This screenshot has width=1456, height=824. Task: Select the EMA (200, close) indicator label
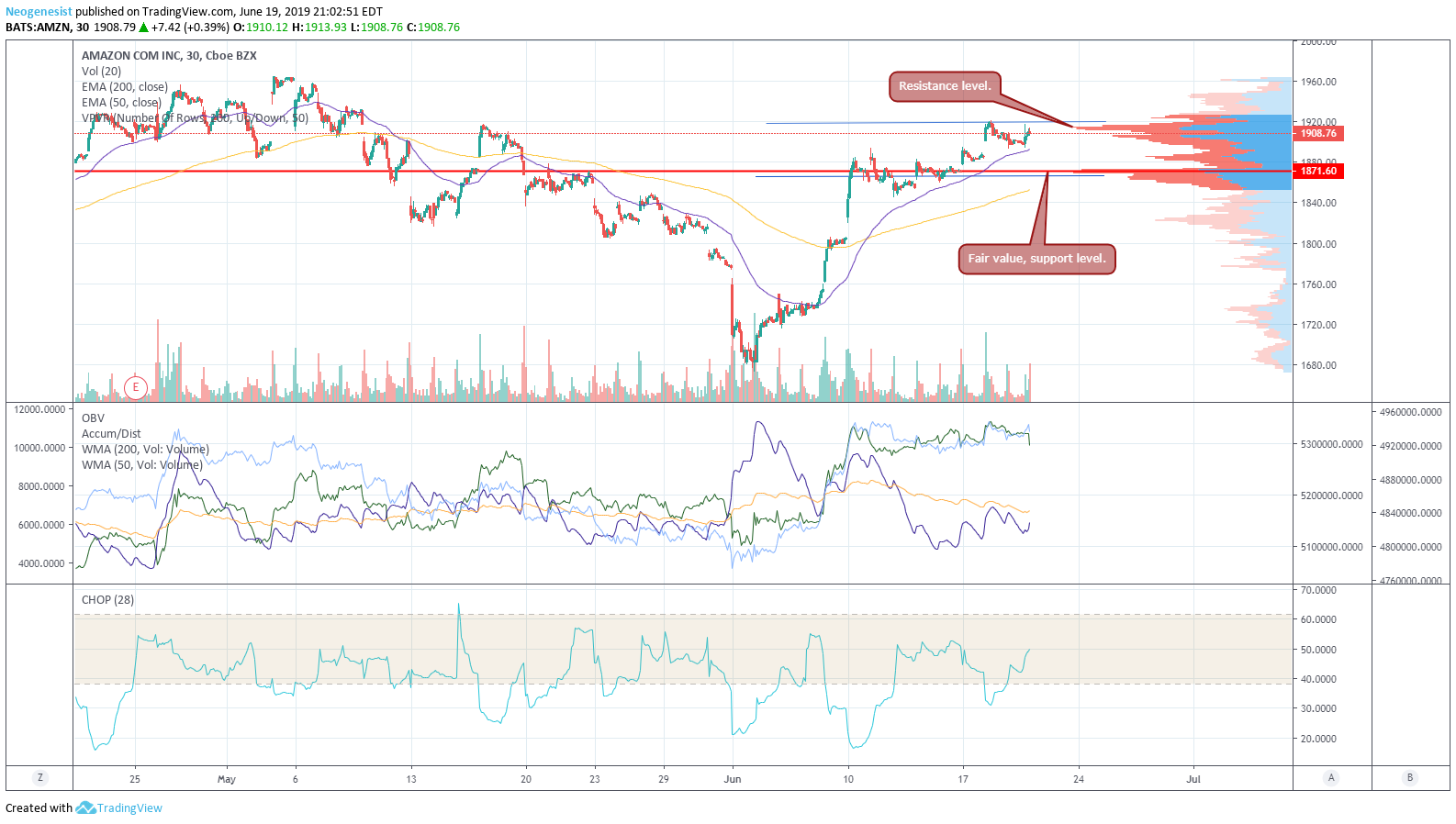125,87
